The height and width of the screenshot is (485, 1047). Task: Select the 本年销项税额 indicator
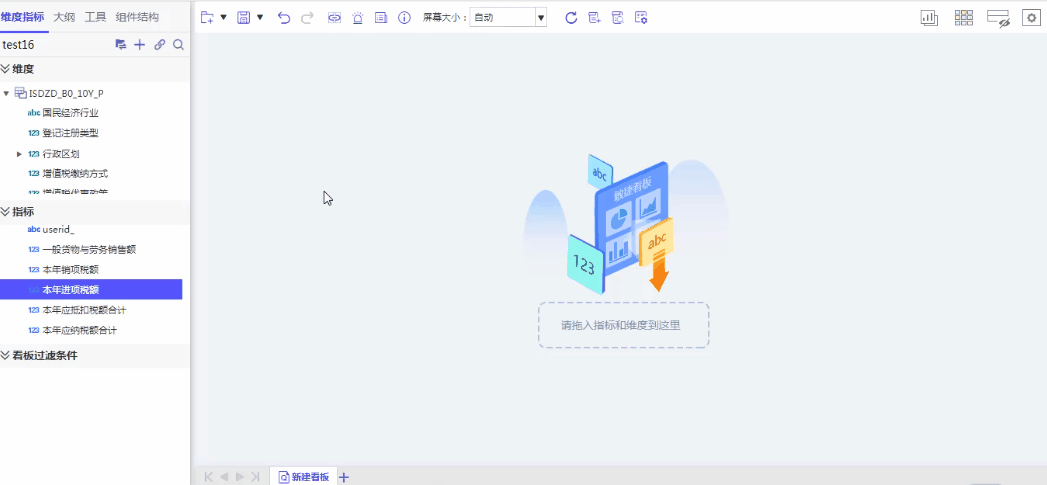(70, 269)
